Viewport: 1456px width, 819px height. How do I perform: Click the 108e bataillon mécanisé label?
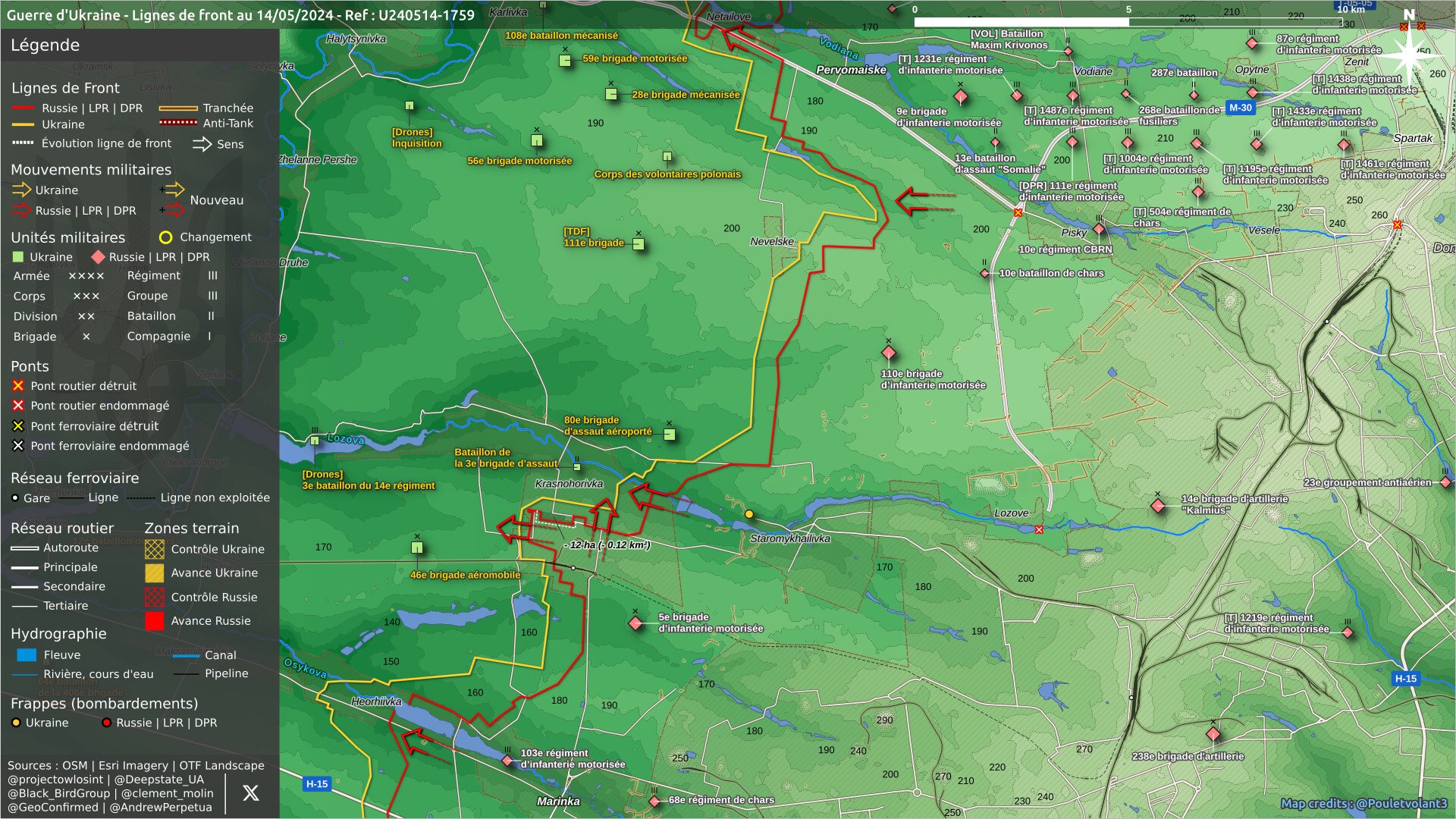[561, 36]
